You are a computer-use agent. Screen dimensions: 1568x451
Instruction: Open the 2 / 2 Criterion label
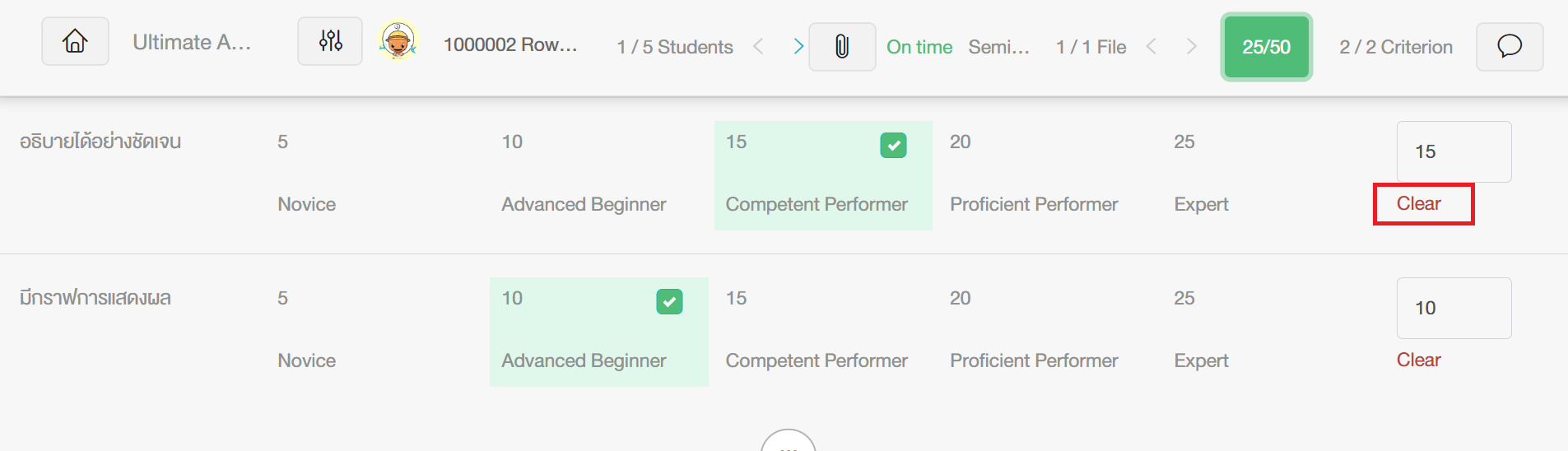coord(1396,47)
